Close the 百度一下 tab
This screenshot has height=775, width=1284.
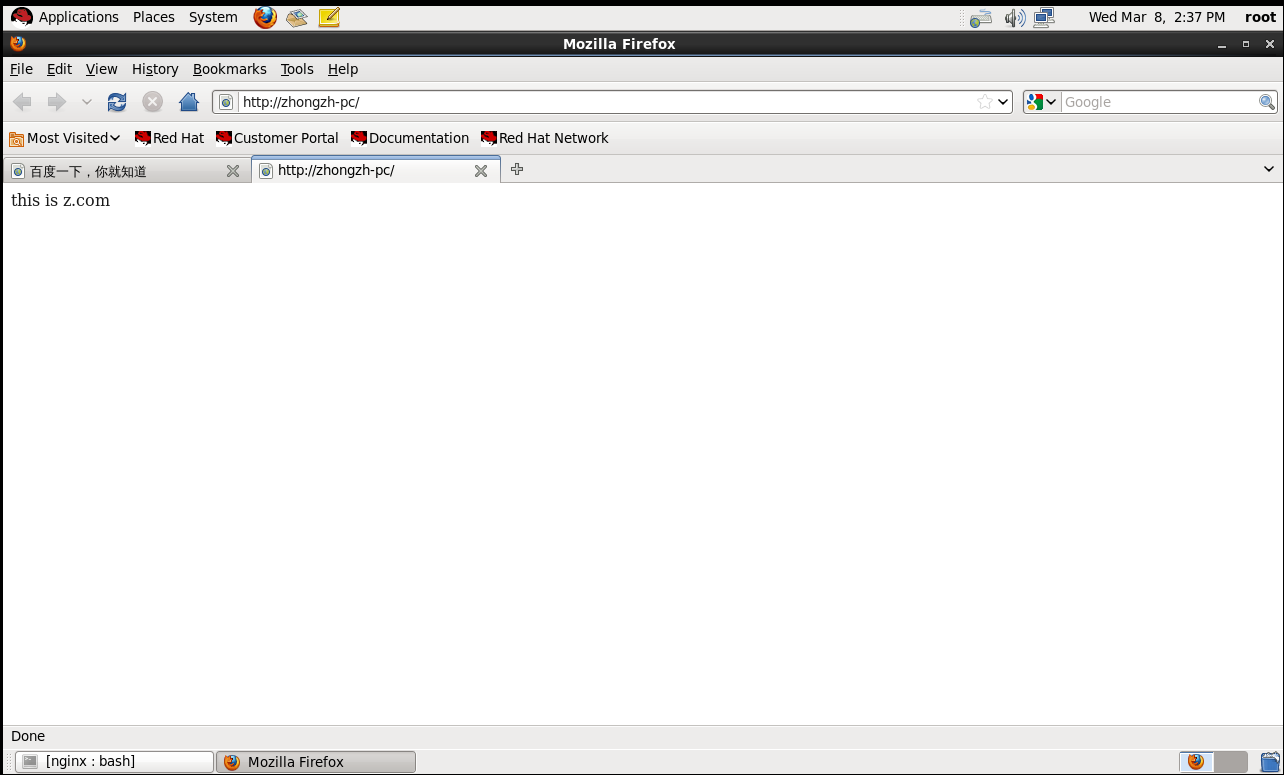pyautogui.click(x=233, y=171)
